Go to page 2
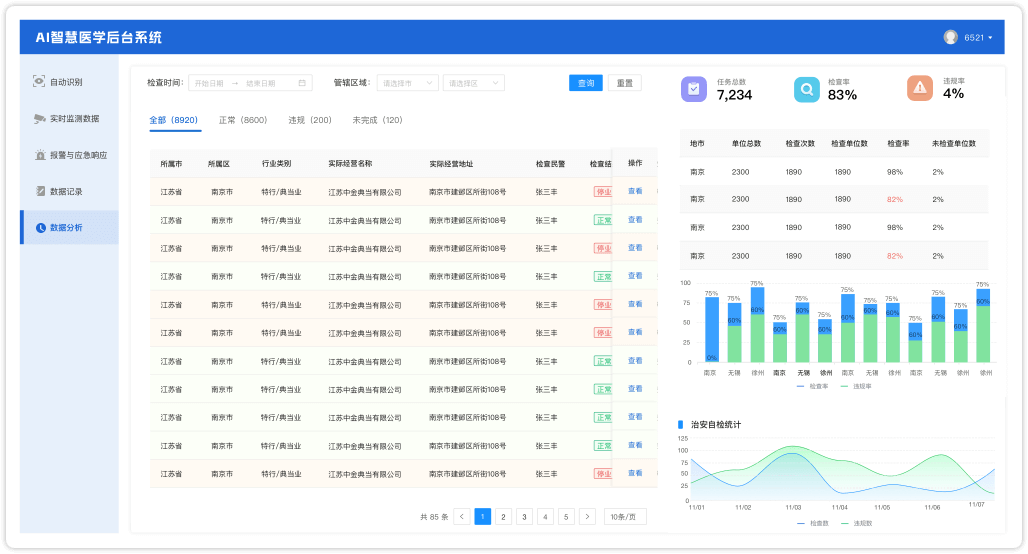Screen dimensions: 1028x554 tap(504, 517)
